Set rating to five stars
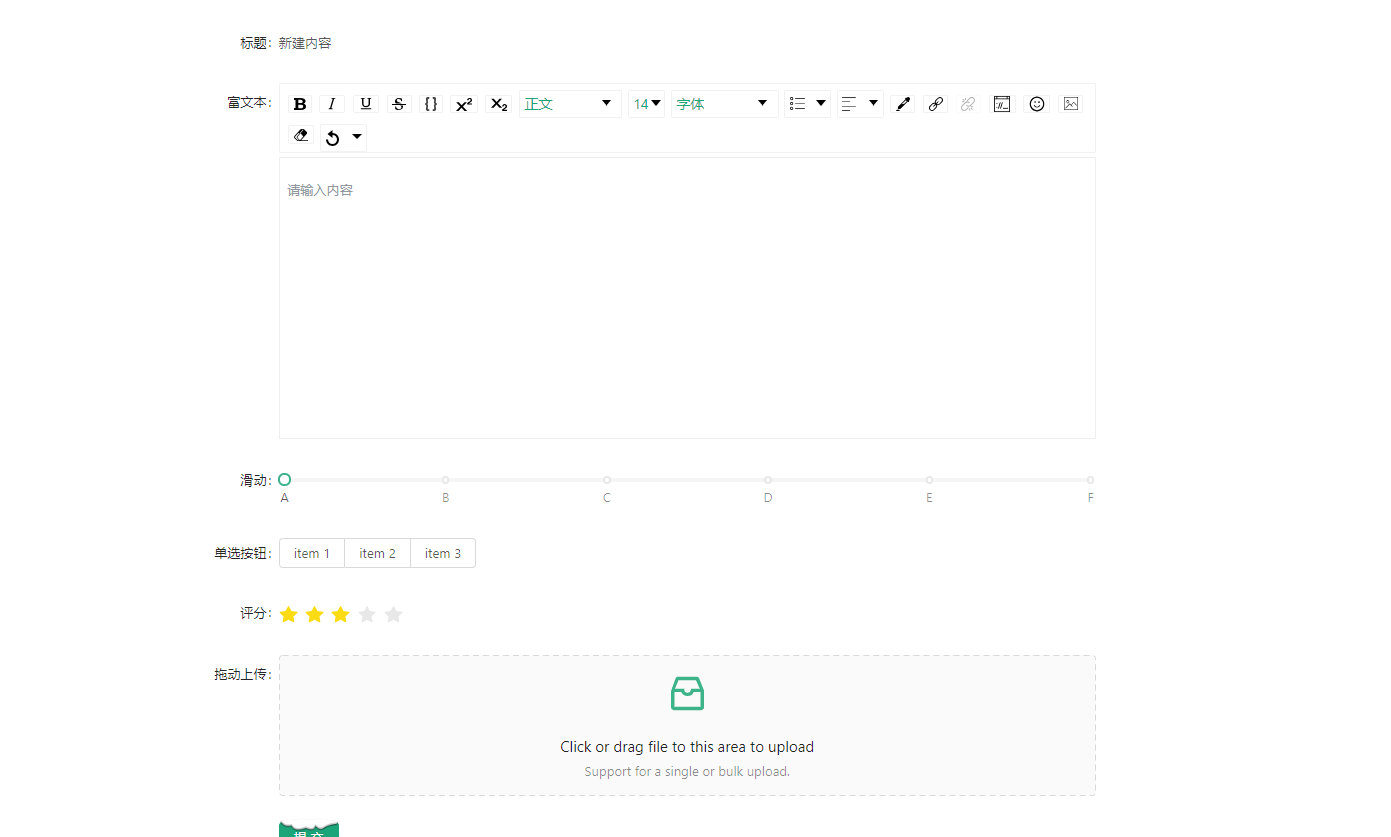 coord(393,614)
